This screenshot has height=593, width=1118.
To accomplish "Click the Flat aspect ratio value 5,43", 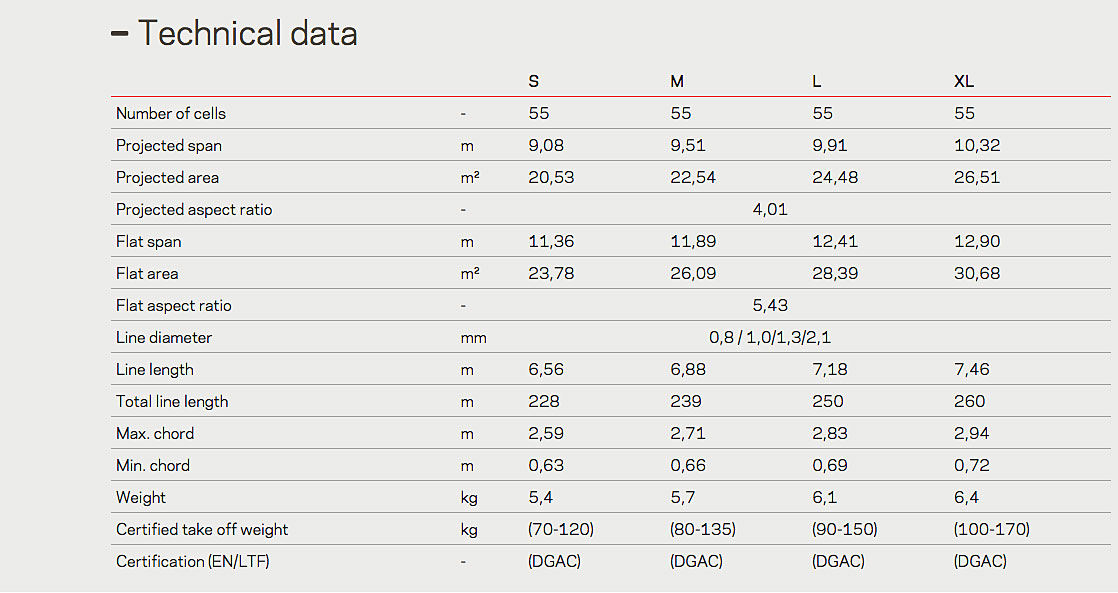I will pos(770,306).
